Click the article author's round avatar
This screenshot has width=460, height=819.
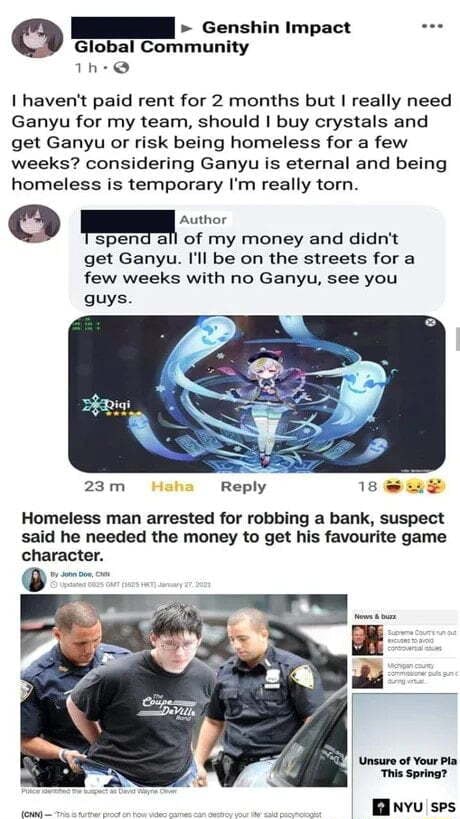(34, 579)
